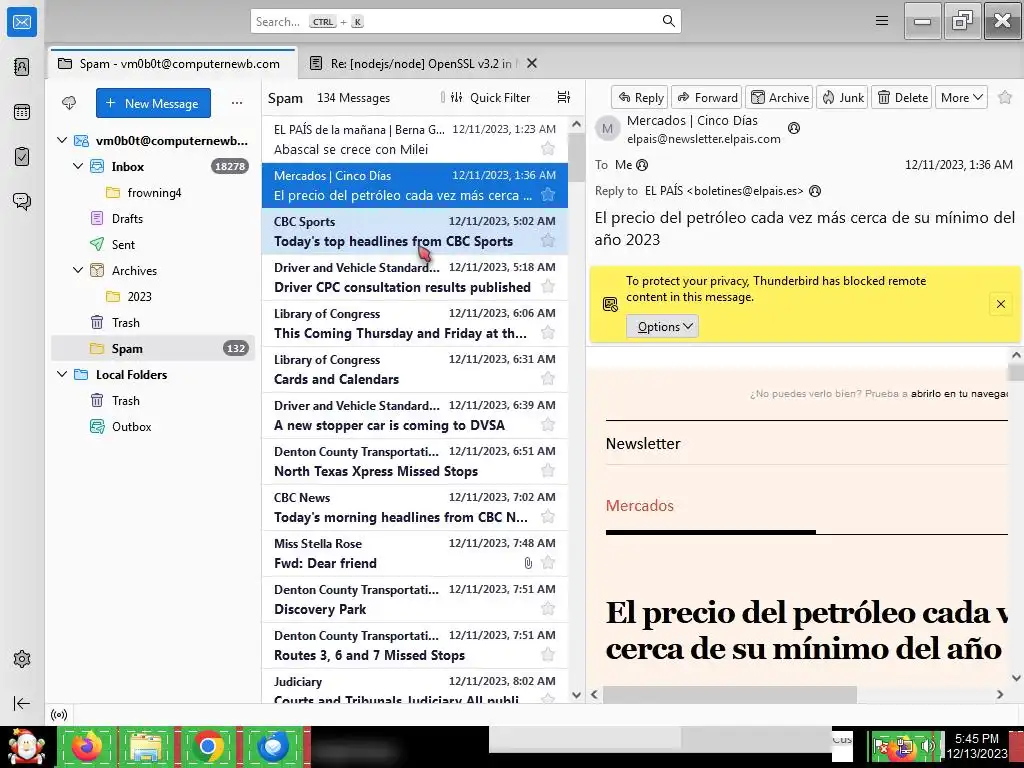Viewport: 1024px width, 768px height.
Task: Open the Address Book sidebar icon
Action: [x=22, y=67]
